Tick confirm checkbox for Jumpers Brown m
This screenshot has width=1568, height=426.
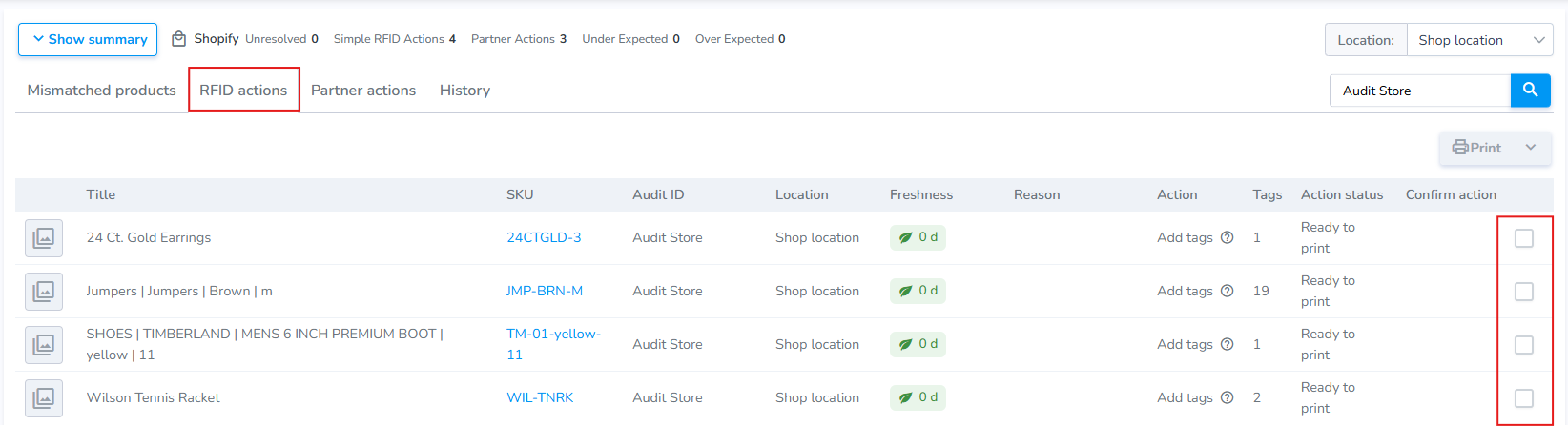(1524, 292)
